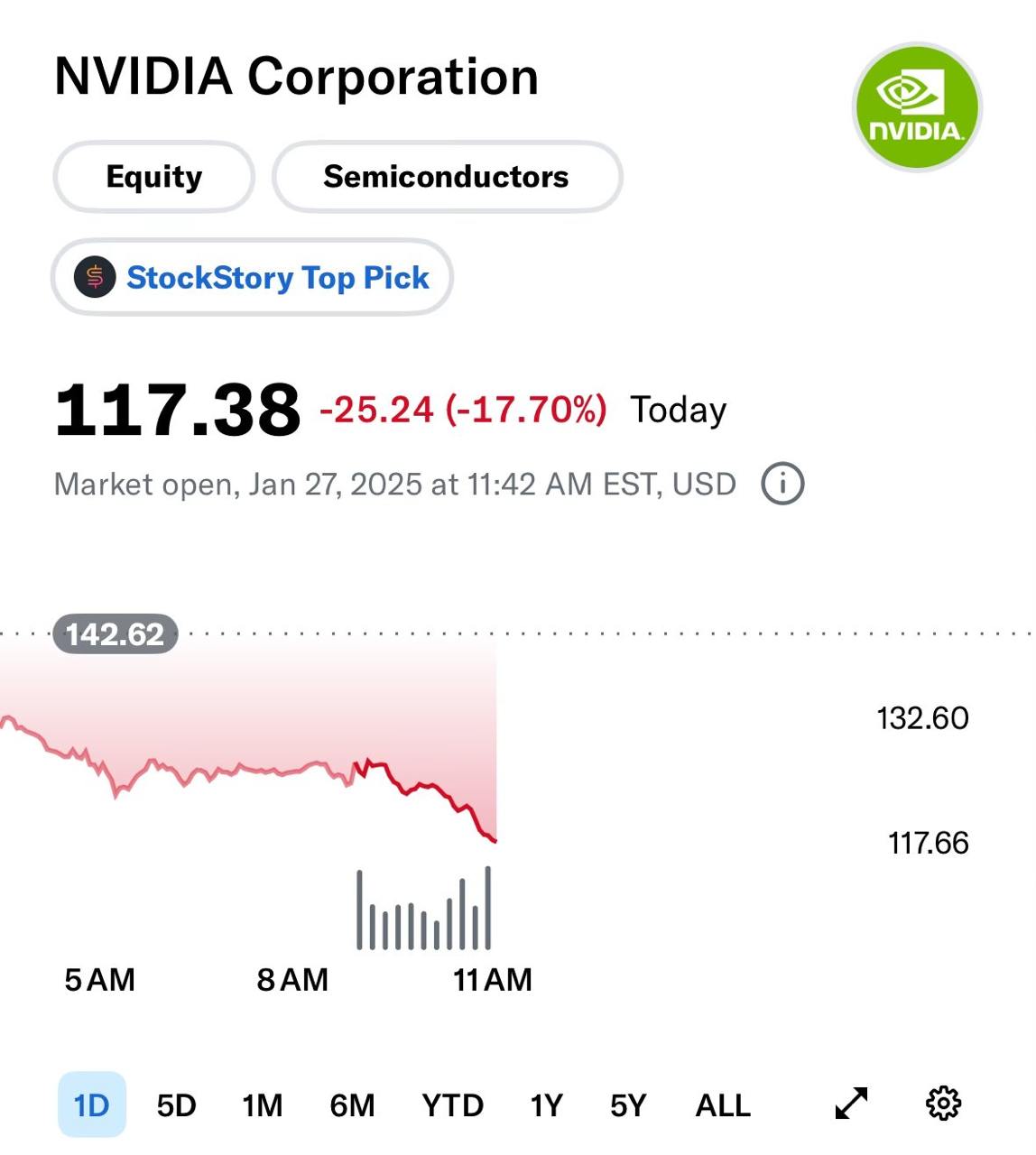Tap the NVIDIA logo icon
This screenshot has width=1036, height=1155.
[x=917, y=106]
